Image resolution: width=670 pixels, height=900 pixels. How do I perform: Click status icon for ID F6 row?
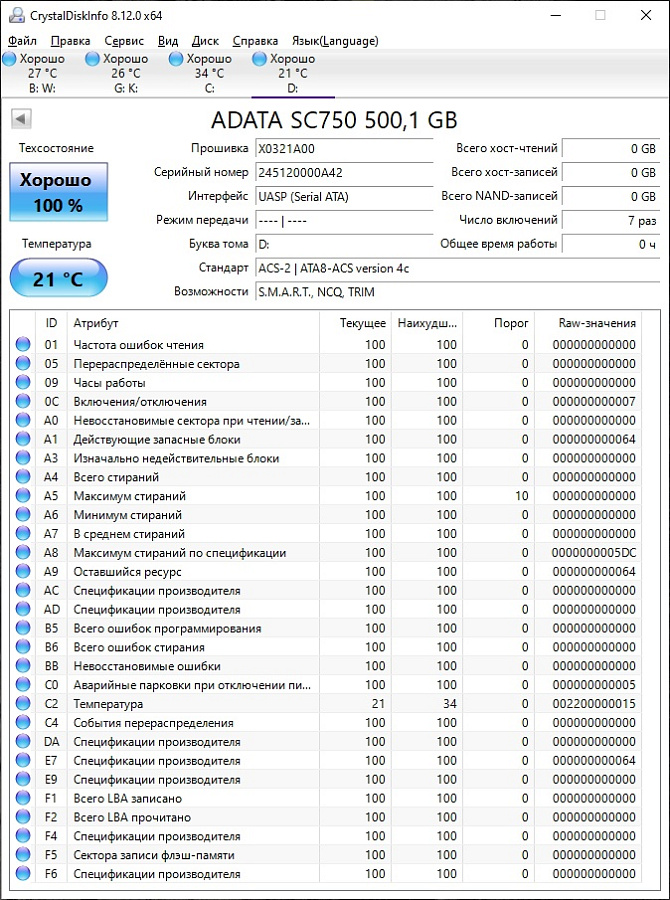(x=23, y=874)
